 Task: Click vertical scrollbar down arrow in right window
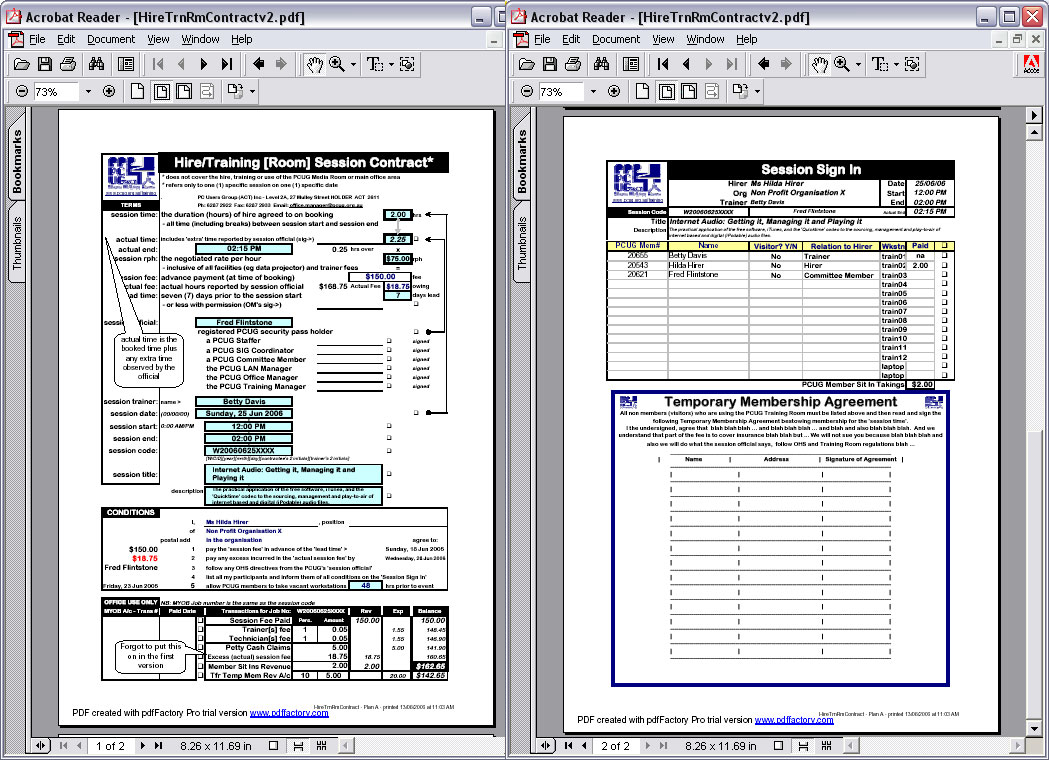1034,729
